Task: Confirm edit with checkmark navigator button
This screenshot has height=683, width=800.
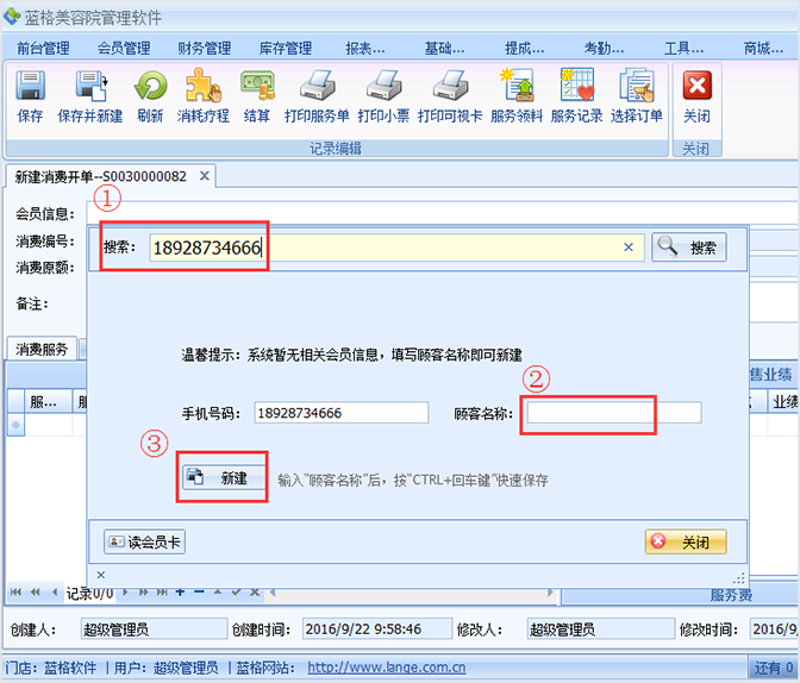Action: point(236,592)
